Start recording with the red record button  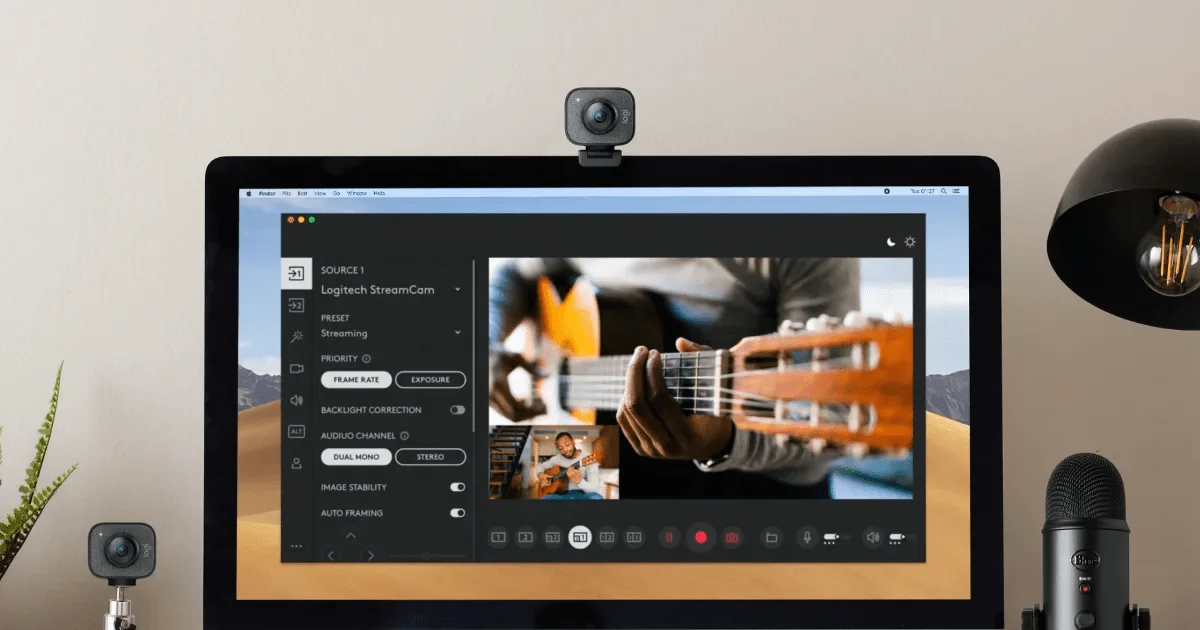(x=701, y=537)
